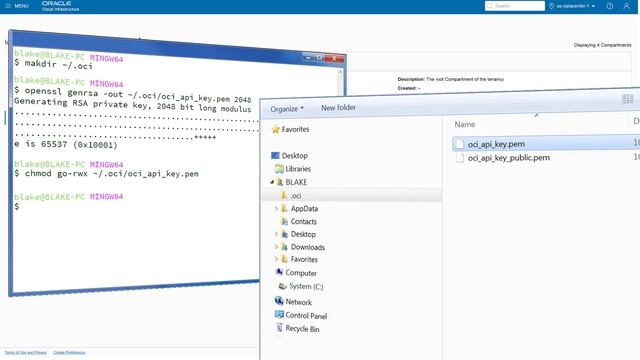
Task: Change view using the Explorer view icon
Action: (627, 99)
